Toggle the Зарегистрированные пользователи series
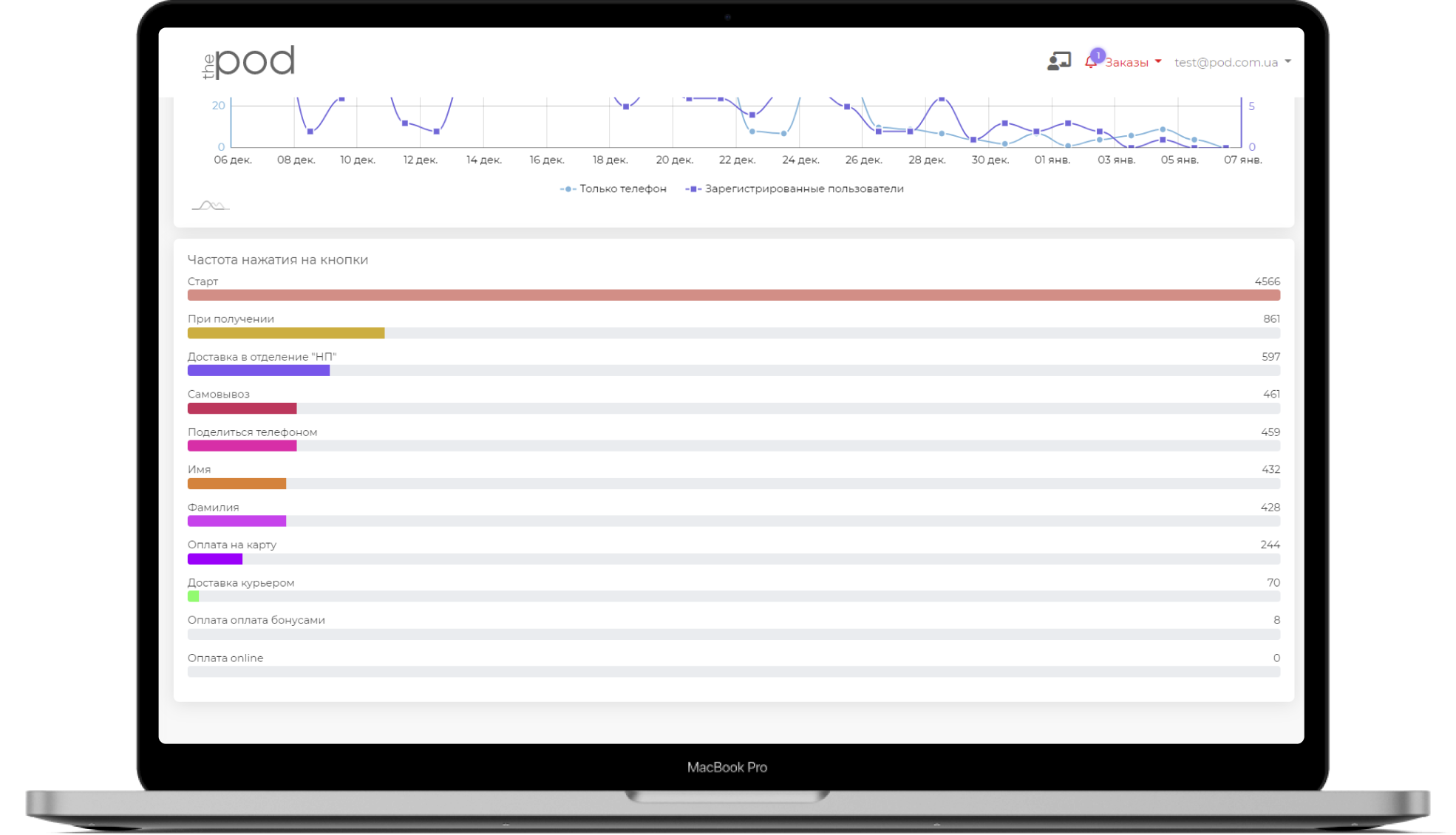This screenshot has height=835, width=1456. [803, 189]
